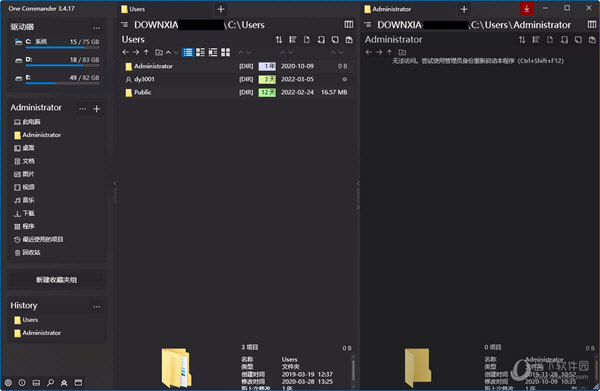
Task: Go up one level in Users pane
Action: click(x=146, y=52)
